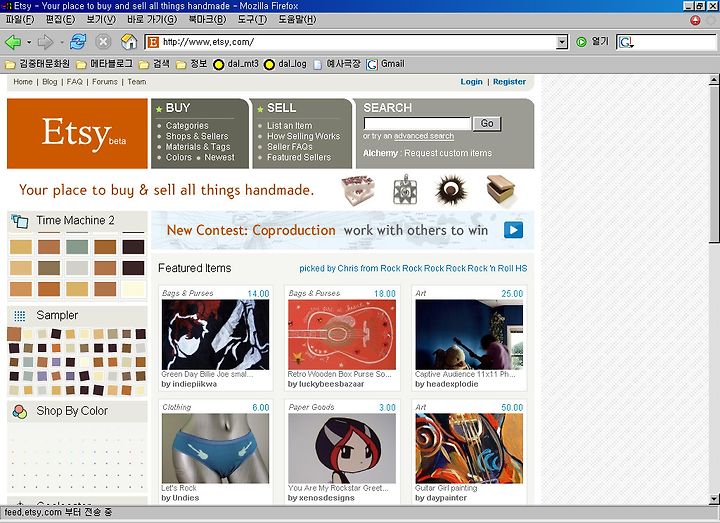Open the You Are My Rockstar card thumbnail
Image resolution: width=720 pixels, height=523 pixels.
[342, 449]
